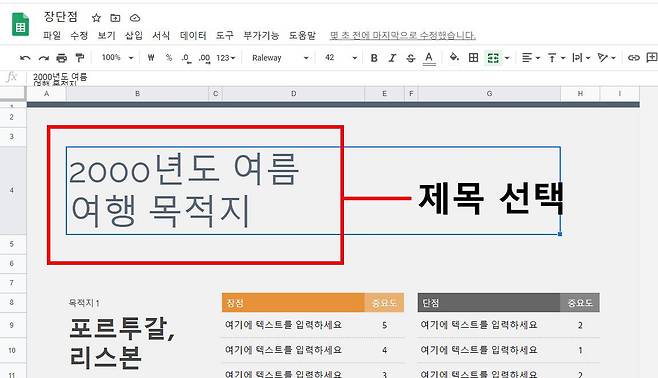
Task: Click the print icon
Action: 62,58
